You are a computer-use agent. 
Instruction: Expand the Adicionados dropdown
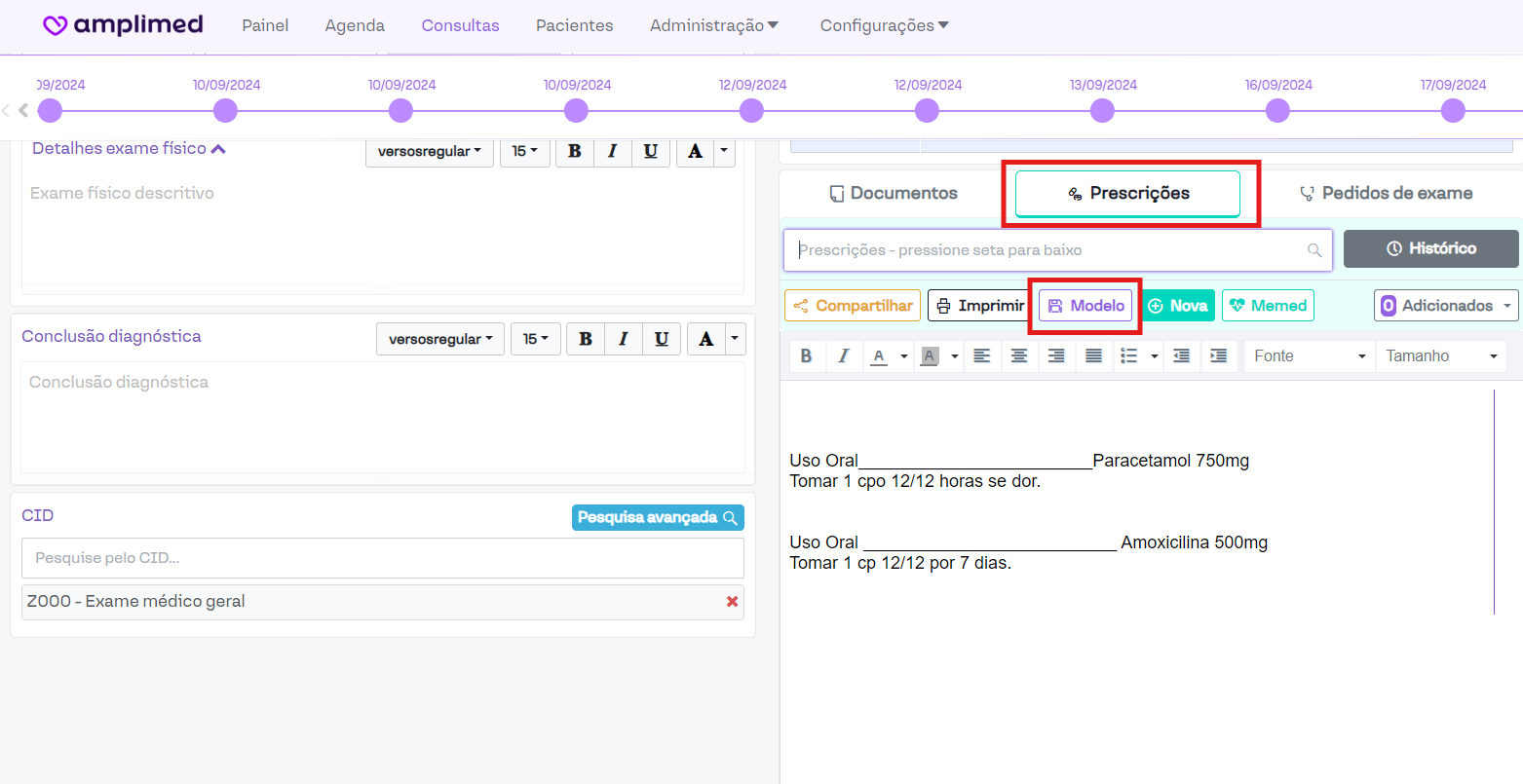pyautogui.click(x=1446, y=306)
